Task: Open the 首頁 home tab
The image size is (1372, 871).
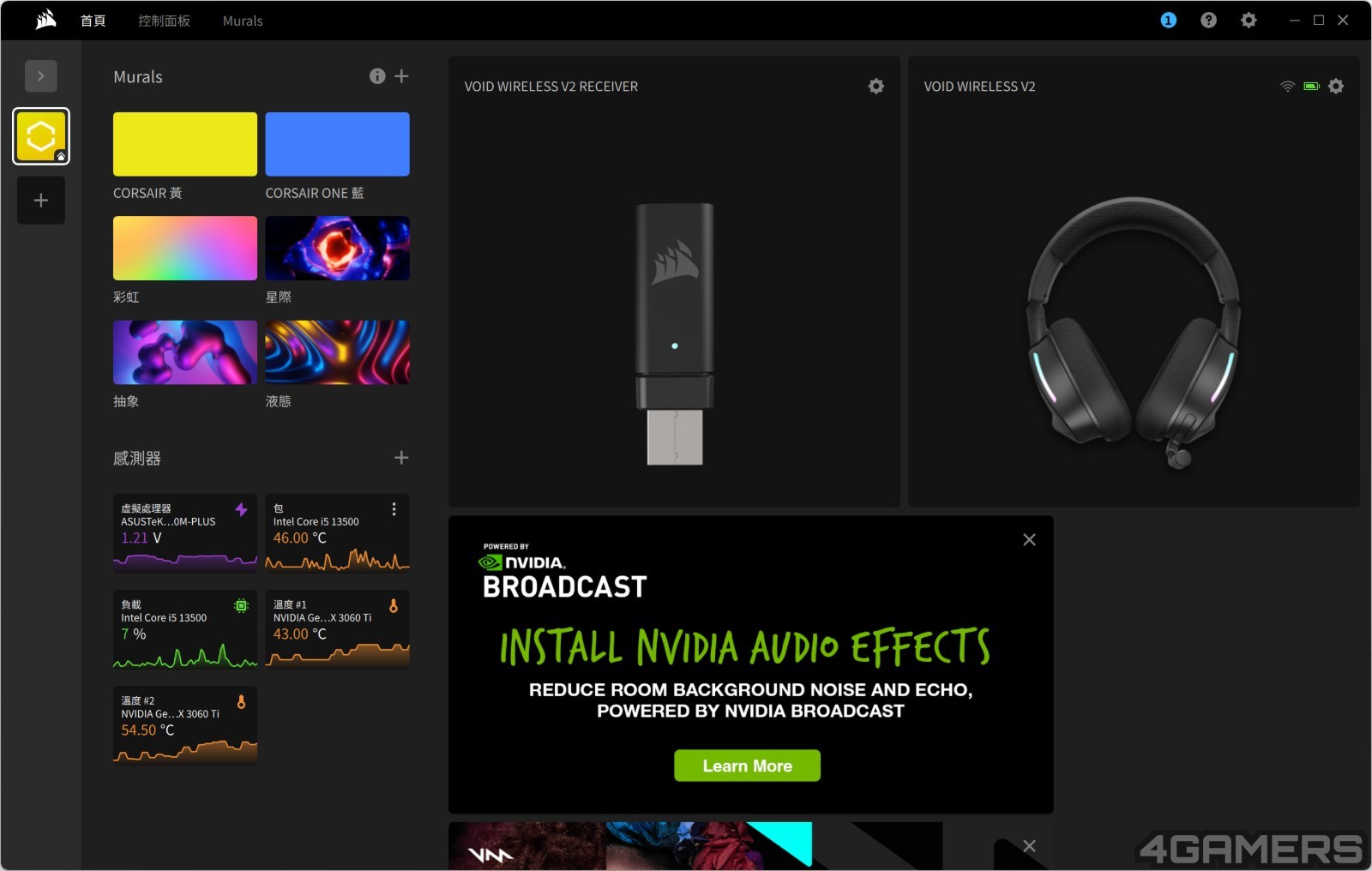Action: (x=93, y=21)
